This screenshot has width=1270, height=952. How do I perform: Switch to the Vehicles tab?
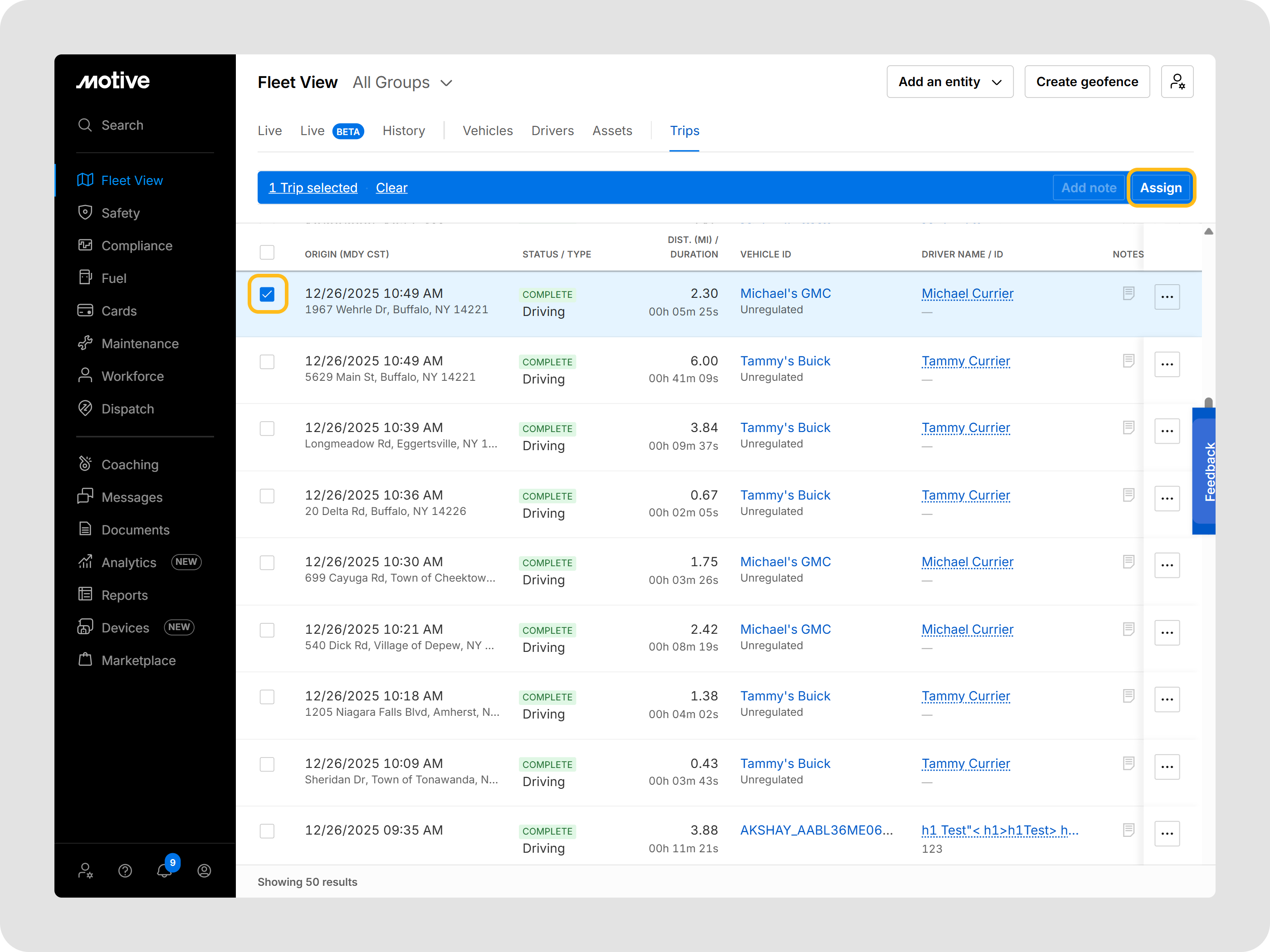[488, 131]
